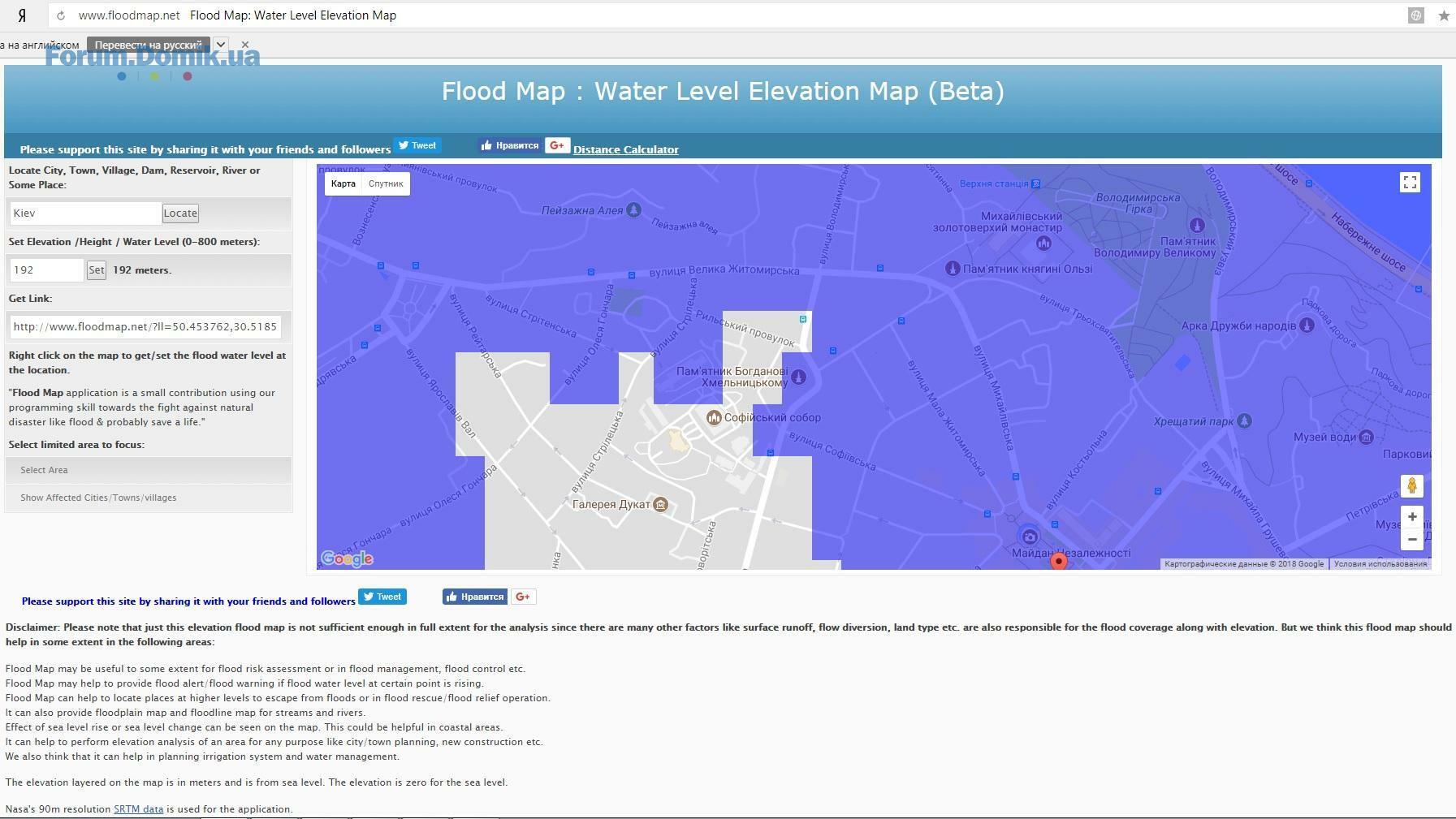Screen dimensions: 1456x819
Task: Click the Yandex browser logo icon
Action: 22,15
